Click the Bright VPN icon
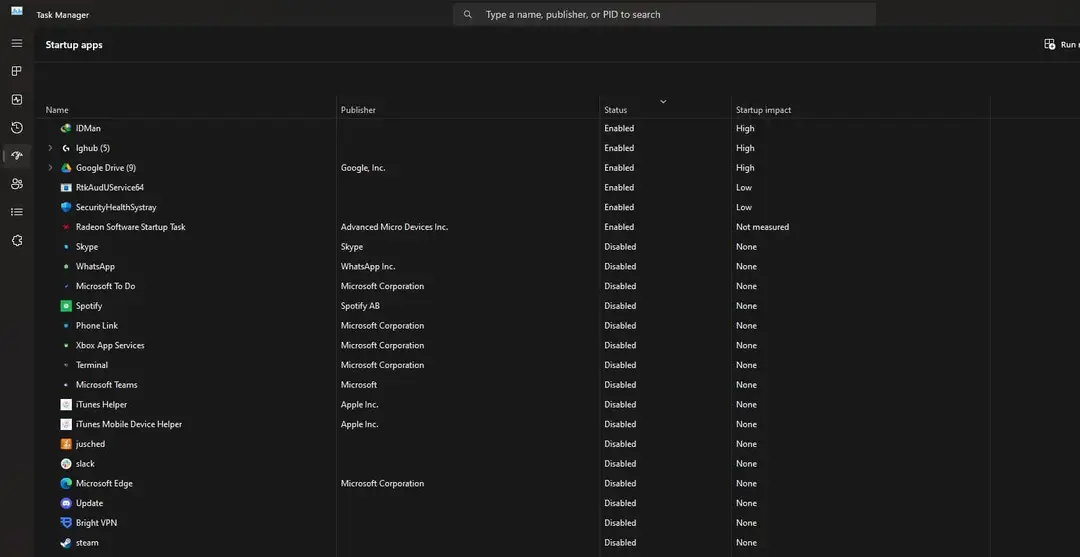1080x557 pixels. [x=66, y=523]
